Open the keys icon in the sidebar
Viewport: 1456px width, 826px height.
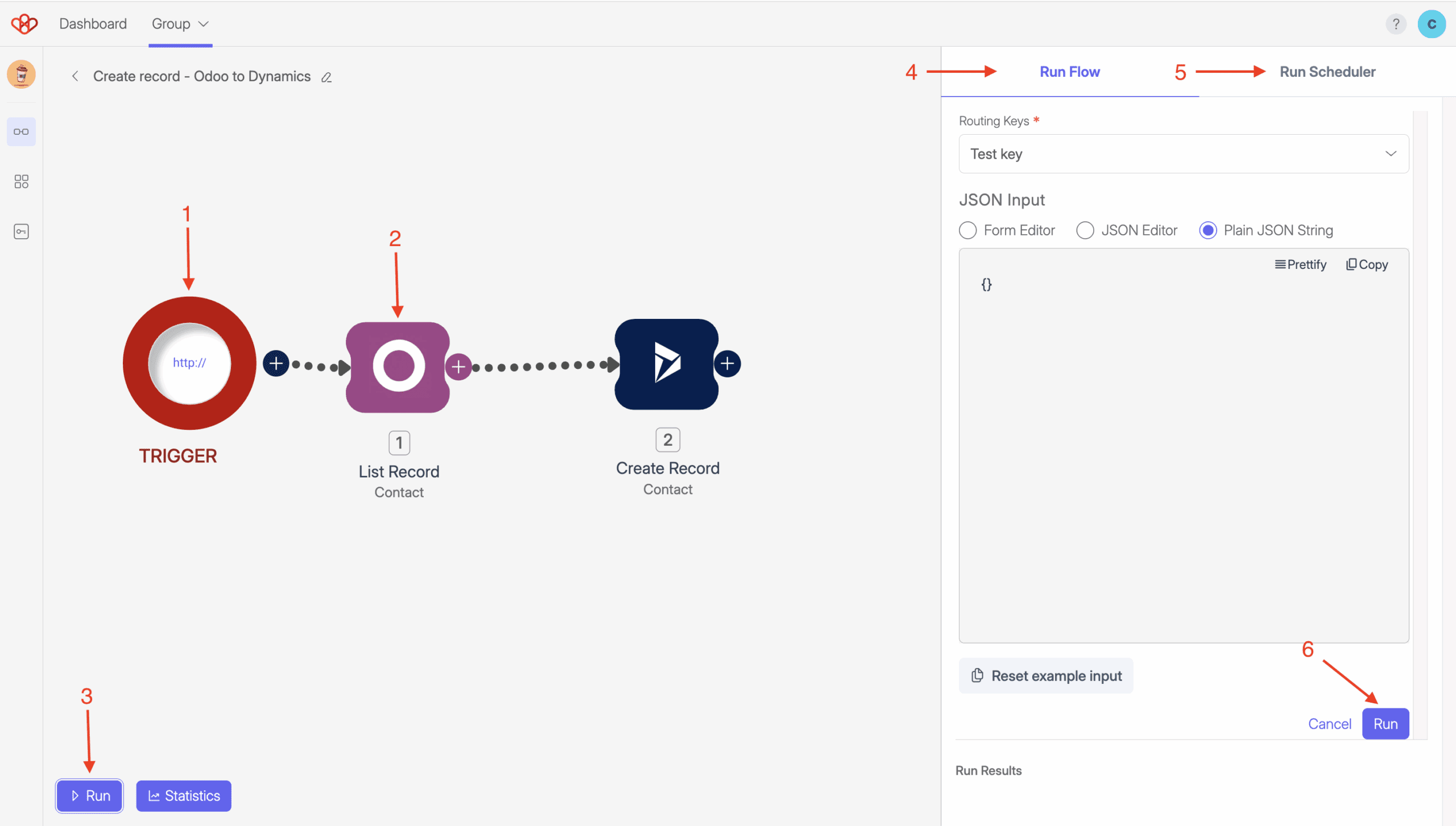click(22, 231)
